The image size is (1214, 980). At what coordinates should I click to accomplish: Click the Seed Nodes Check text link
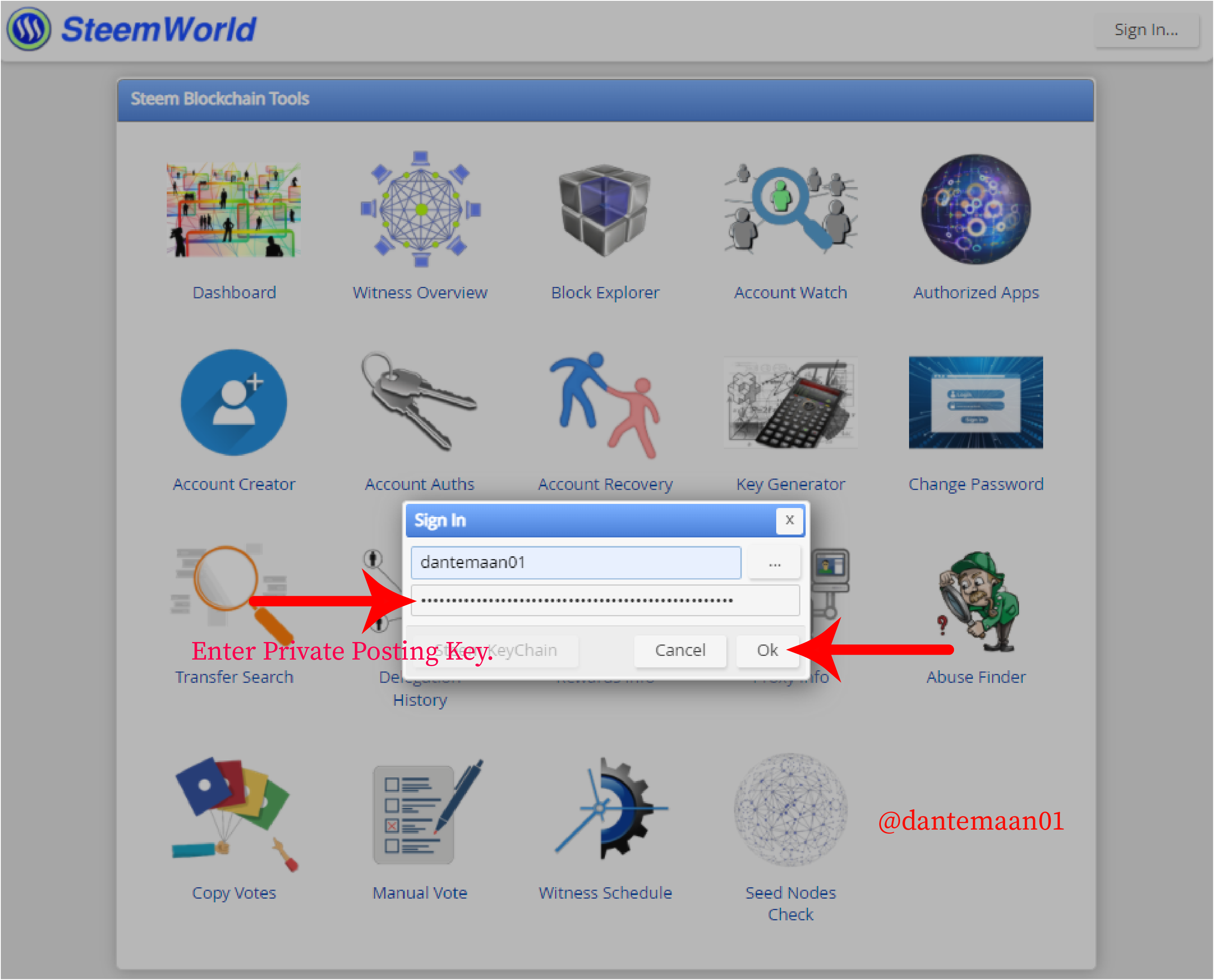(791, 904)
